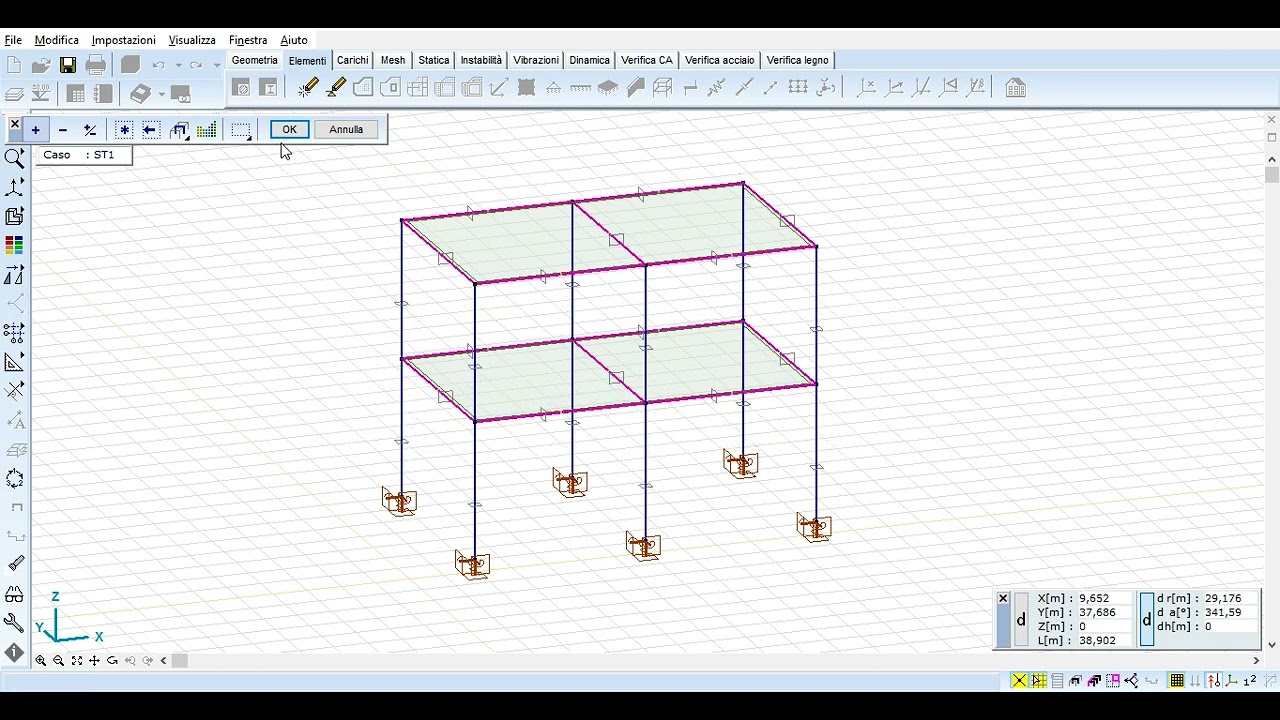Cancel the selection with Annulla

click(x=346, y=129)
